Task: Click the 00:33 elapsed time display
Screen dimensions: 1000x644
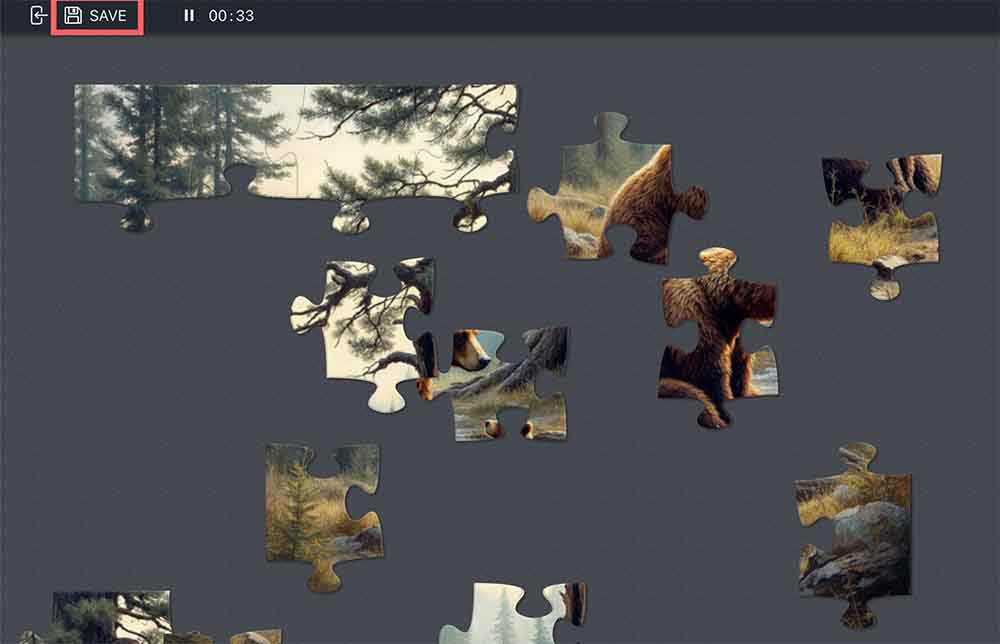Action: [231, 16]
